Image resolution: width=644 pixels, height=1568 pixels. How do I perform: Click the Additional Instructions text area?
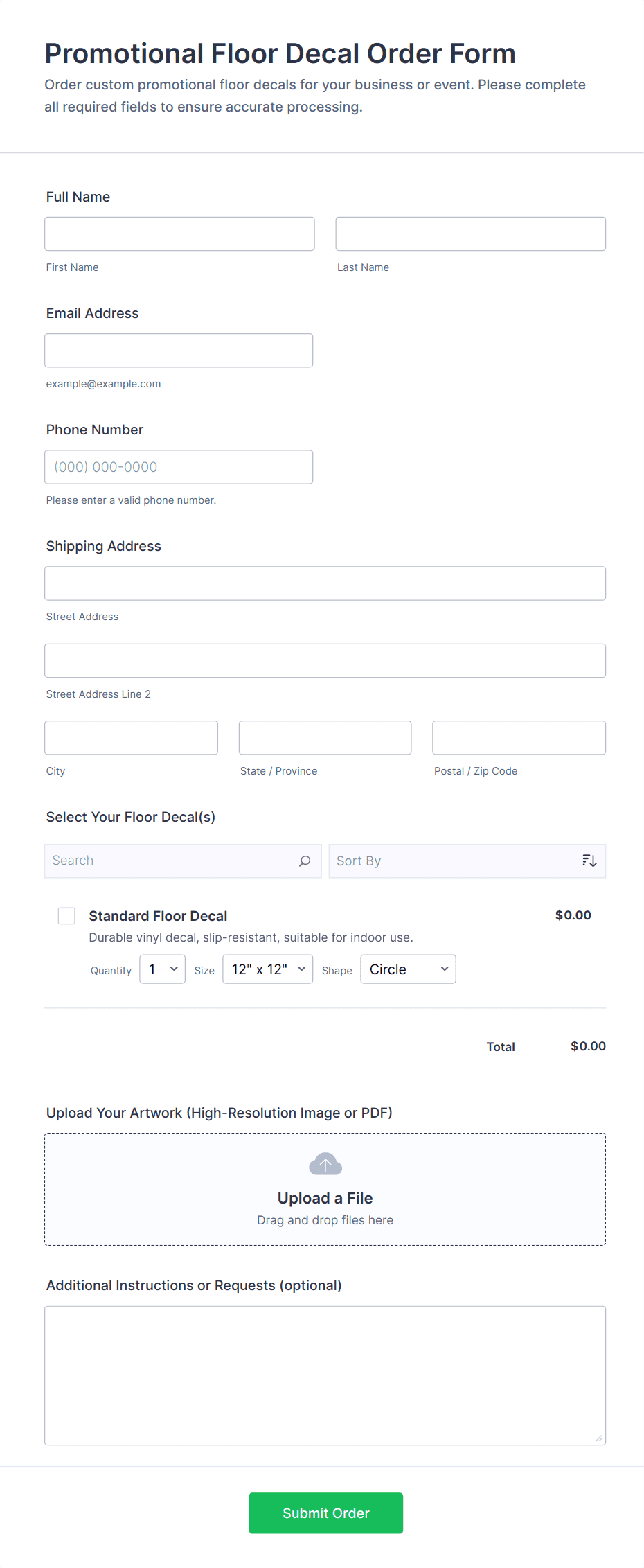(325, 1375)
